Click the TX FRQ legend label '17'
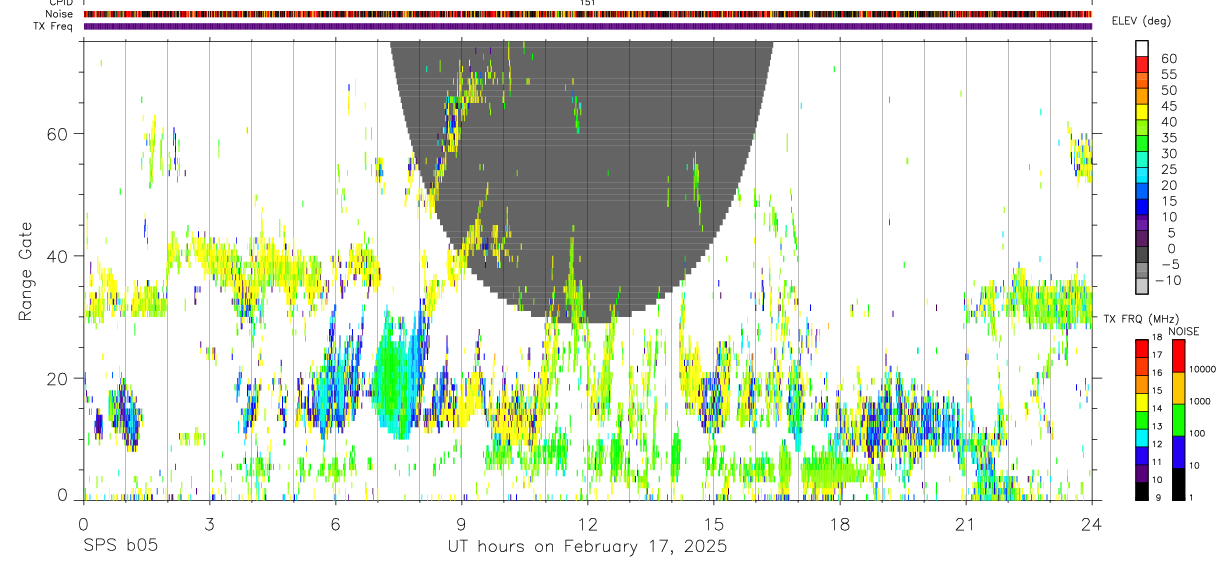This screenshot has height=567, width=1228. tap(1155, 354)
